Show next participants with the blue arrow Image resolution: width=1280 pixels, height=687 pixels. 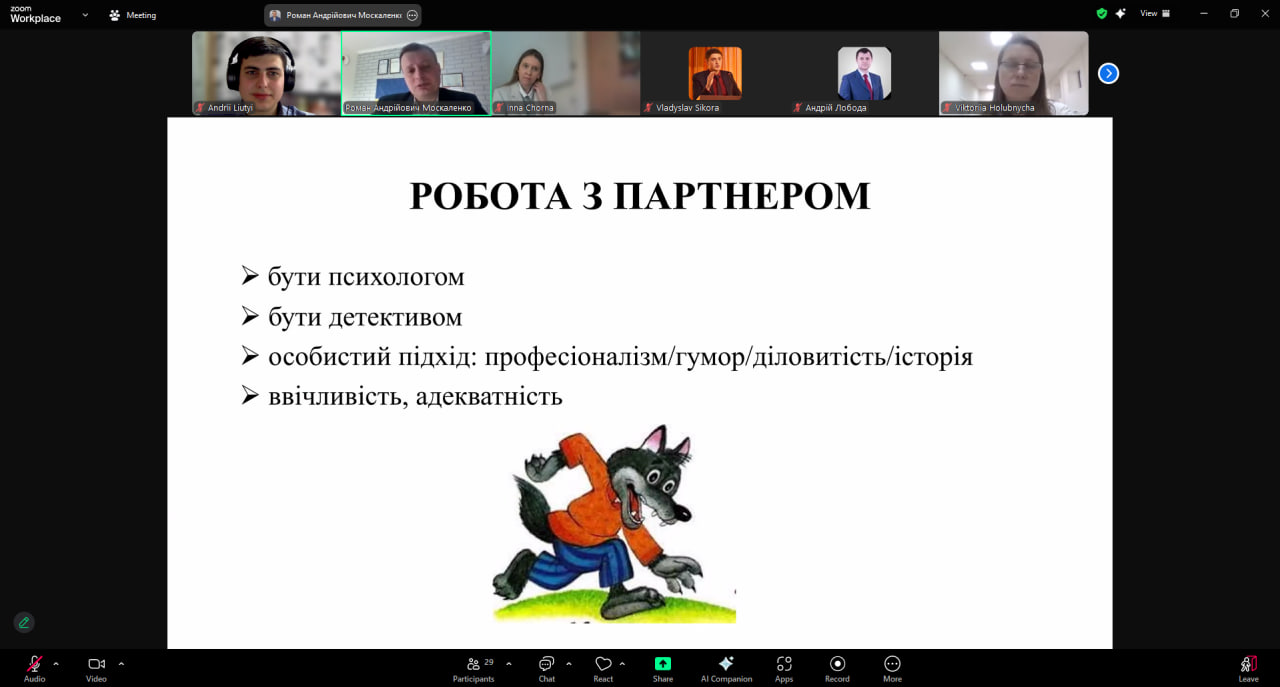(x=1108, y=73)
